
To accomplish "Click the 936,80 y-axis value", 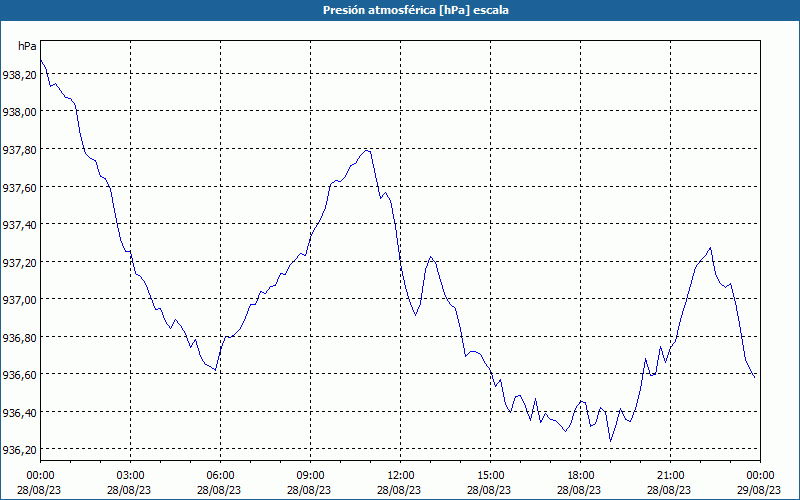I will [x=19, y=338].
